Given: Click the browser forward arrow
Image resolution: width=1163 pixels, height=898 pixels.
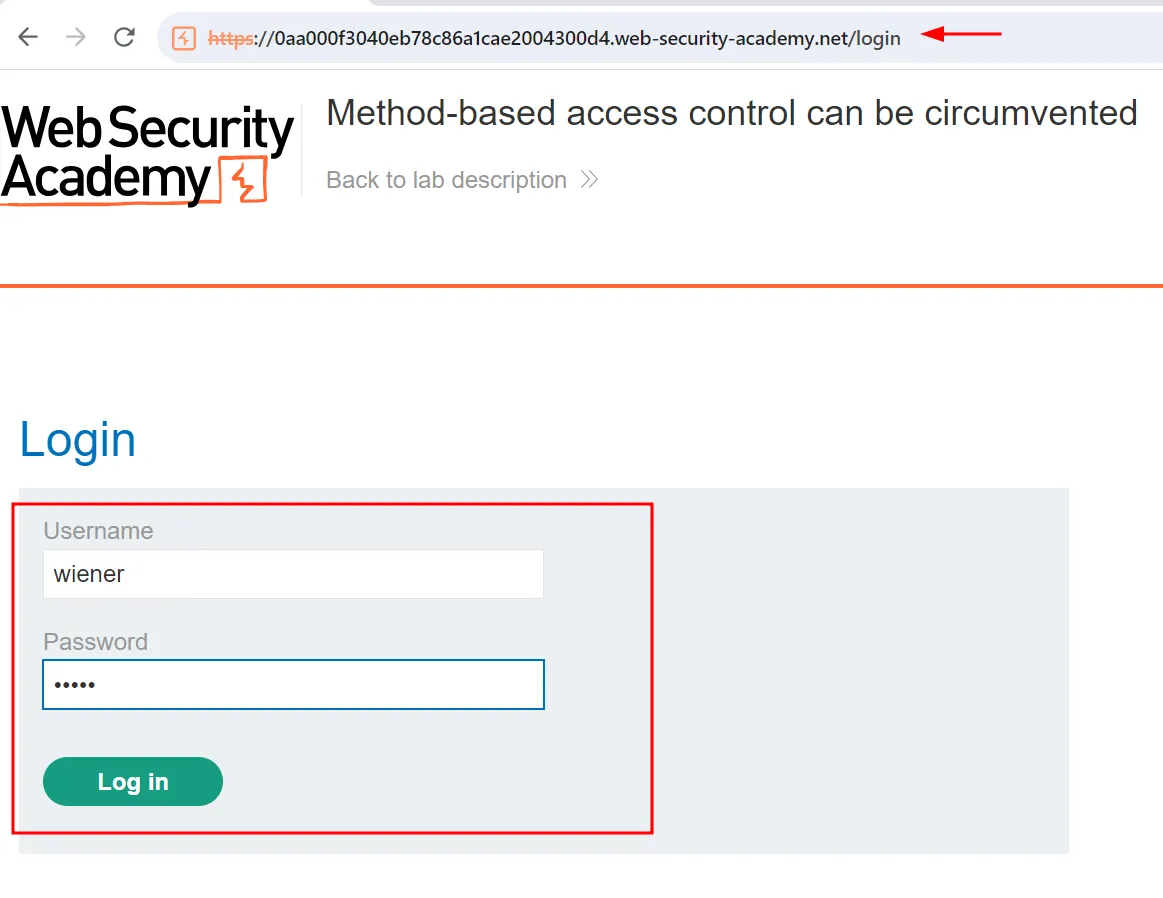Looking at the screenshot, I should (76, 38).
